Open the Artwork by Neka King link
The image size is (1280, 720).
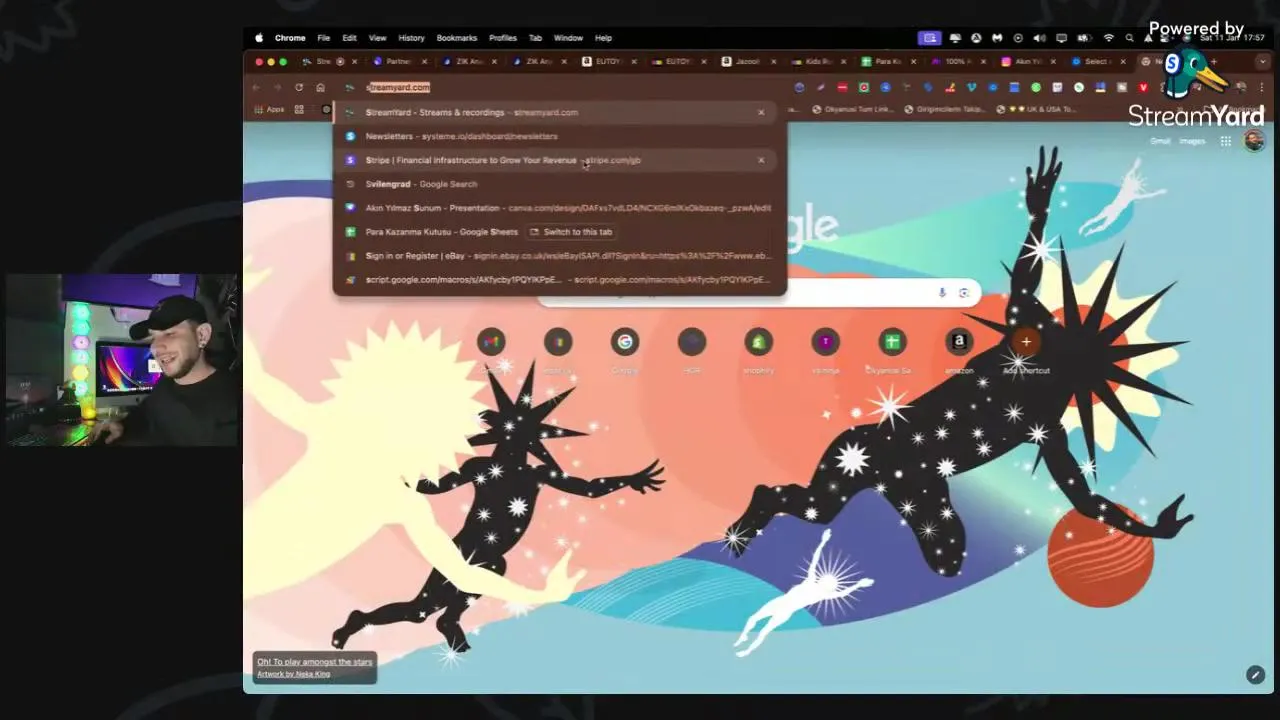pyautogui.click(x=293, y=674)
